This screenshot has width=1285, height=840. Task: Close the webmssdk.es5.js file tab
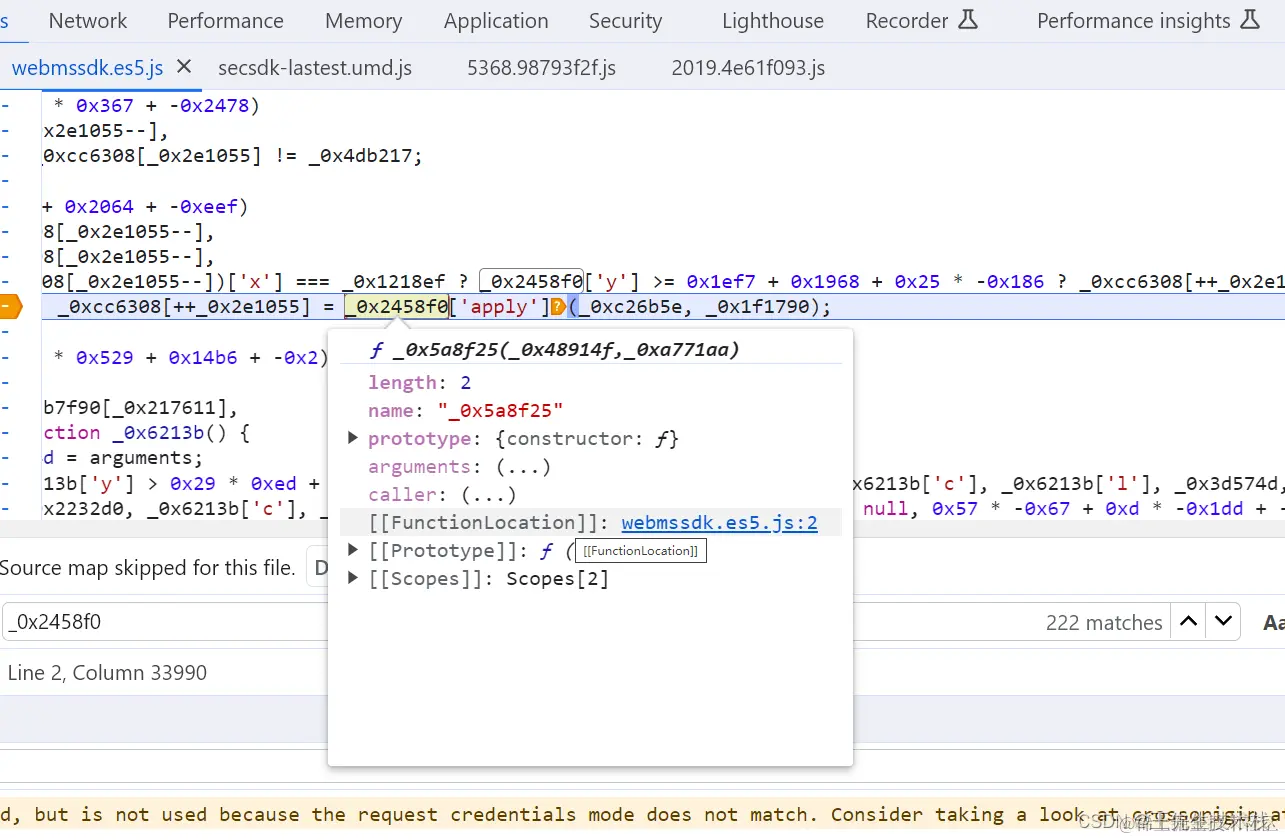tap(184, 67)
